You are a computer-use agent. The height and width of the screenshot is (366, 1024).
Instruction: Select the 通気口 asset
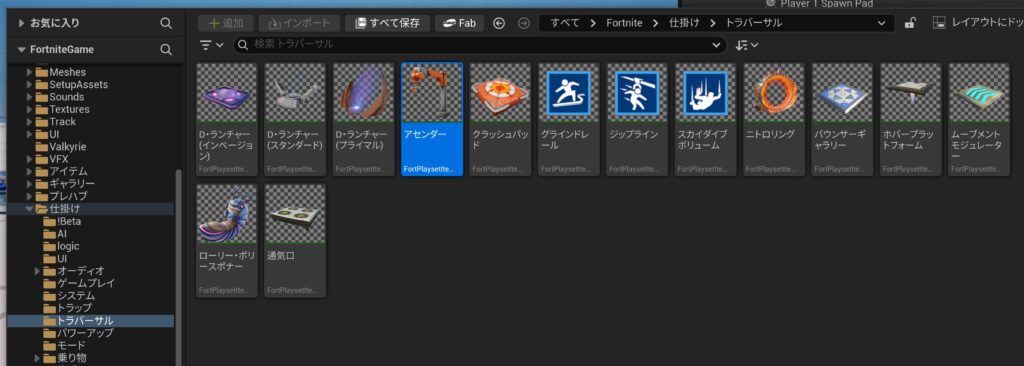tap(295, 241)
